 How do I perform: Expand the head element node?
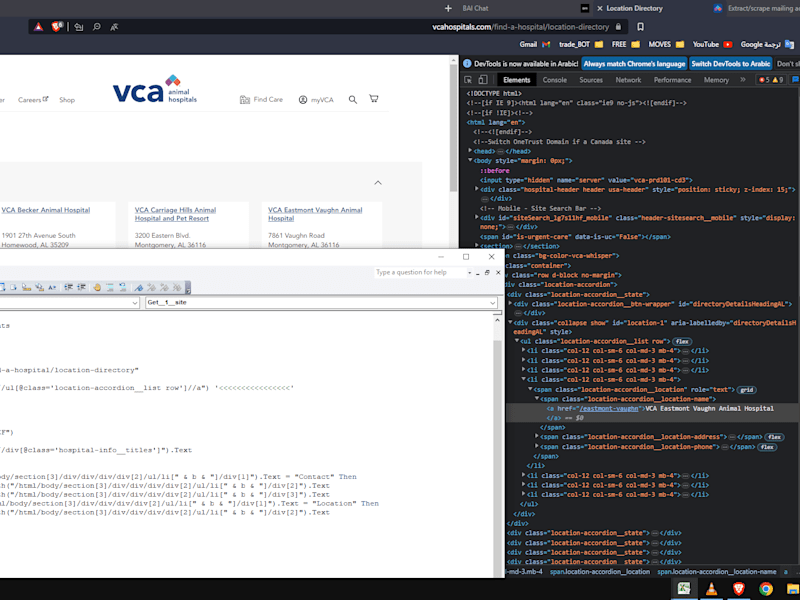click(470, 151)
